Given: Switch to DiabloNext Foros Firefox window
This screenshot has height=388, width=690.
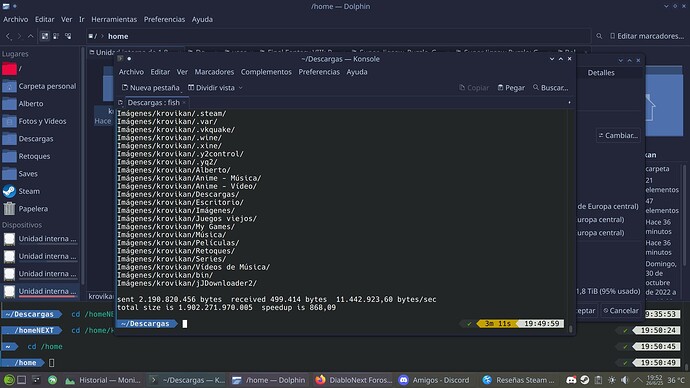Looking at the screenshot, I should [353, 380].
